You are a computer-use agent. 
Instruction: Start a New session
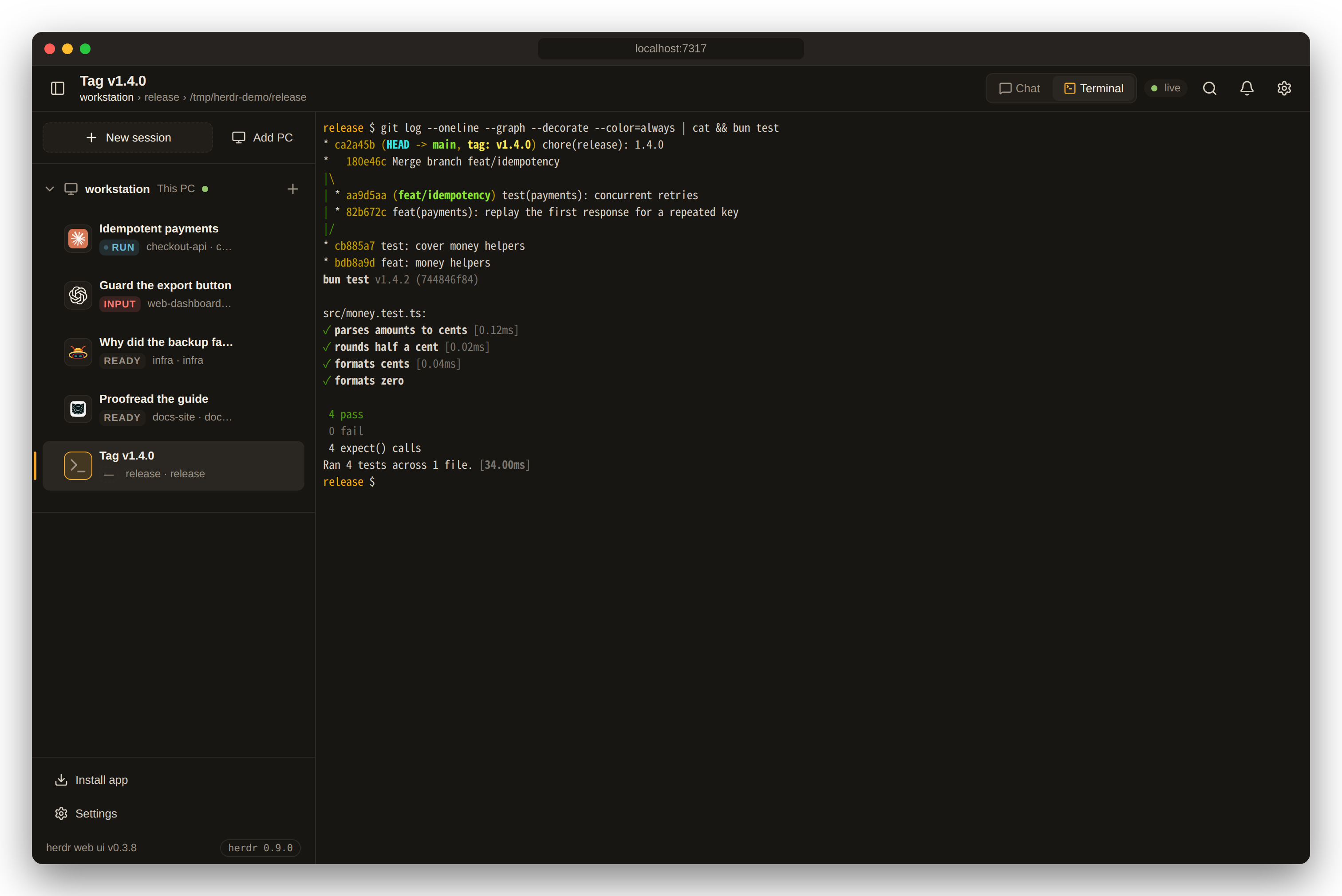point(128,138)
